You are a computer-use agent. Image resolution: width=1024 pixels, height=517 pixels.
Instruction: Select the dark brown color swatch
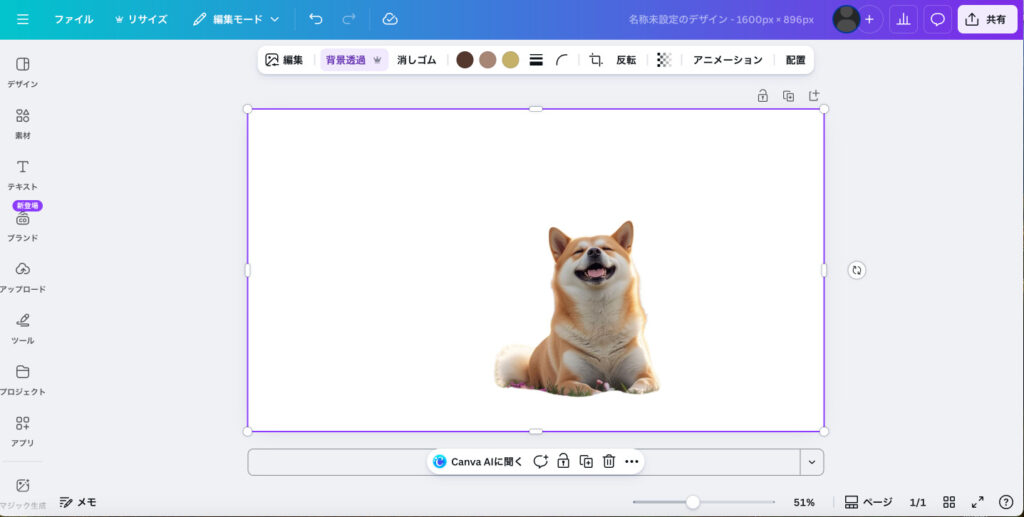[464, 60]
